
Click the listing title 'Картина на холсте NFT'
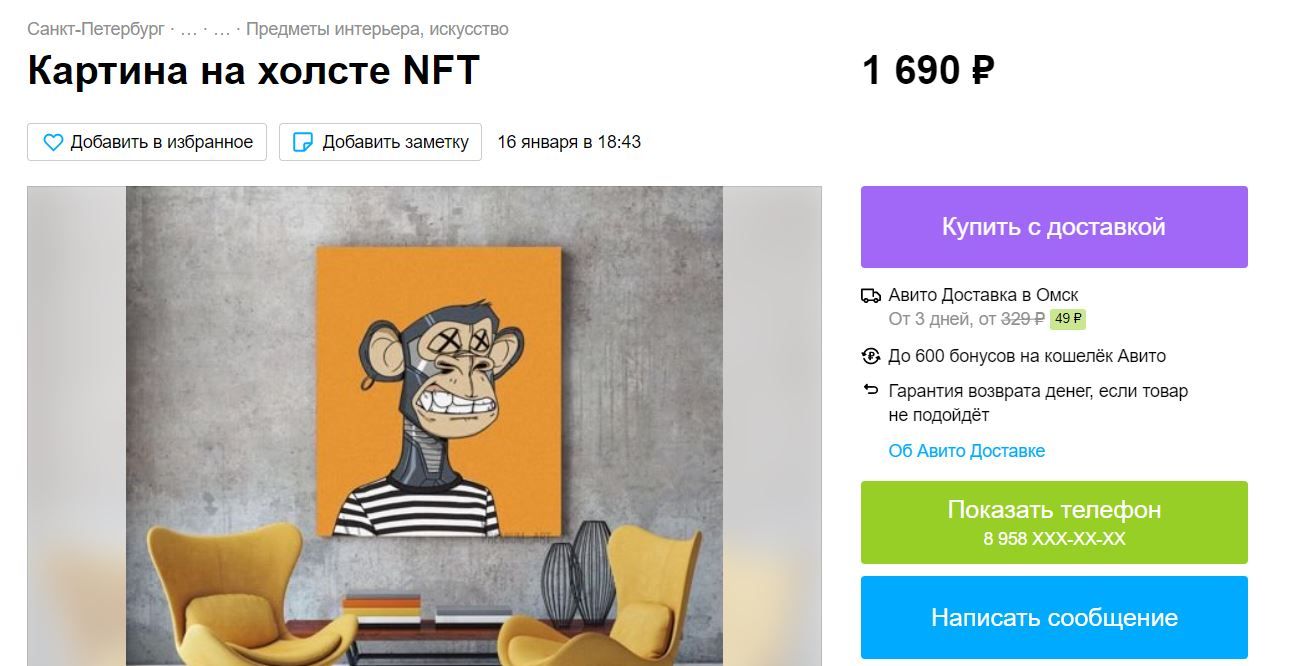254,70
